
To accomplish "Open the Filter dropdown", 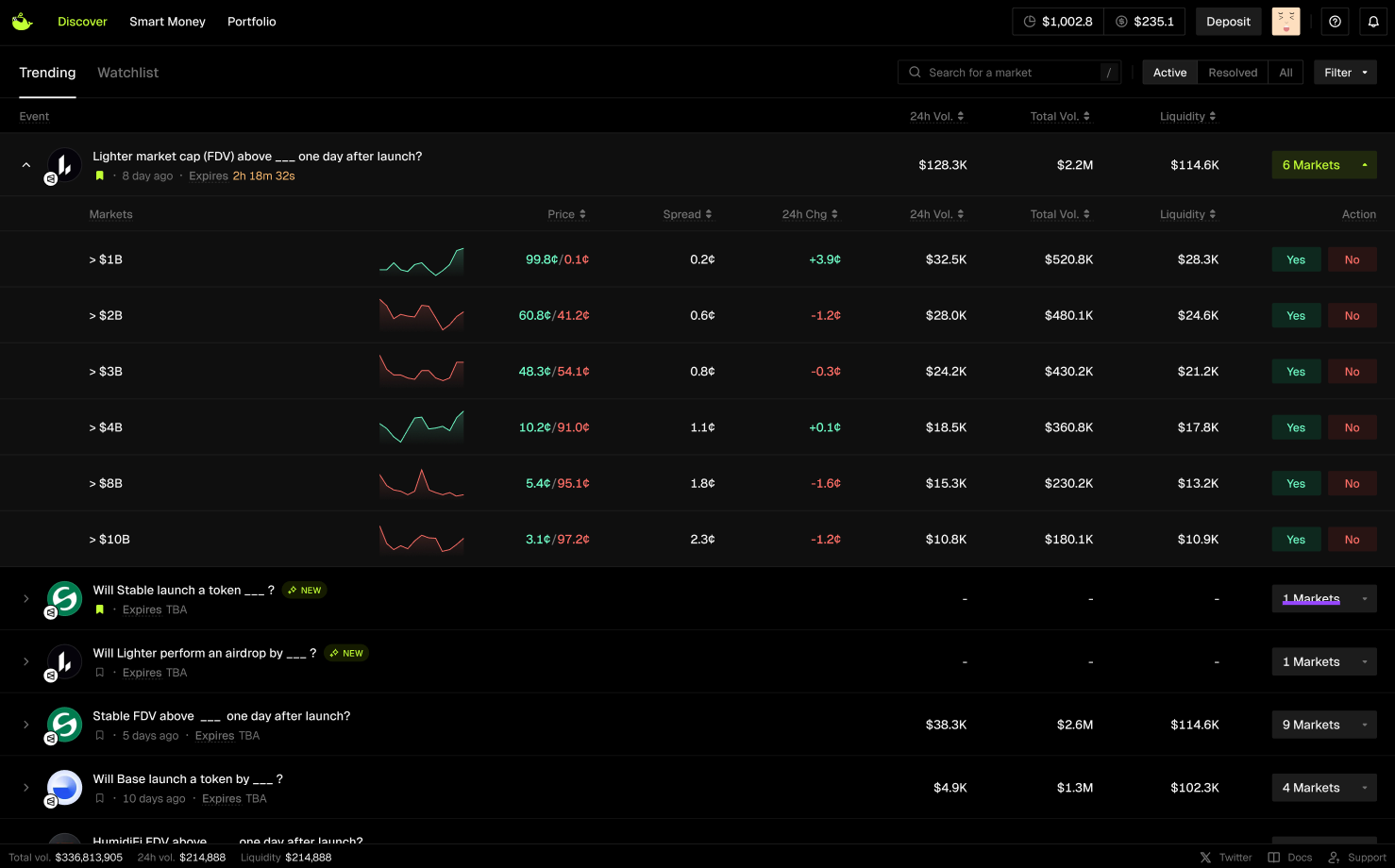I will click(x=1344, y=72).
